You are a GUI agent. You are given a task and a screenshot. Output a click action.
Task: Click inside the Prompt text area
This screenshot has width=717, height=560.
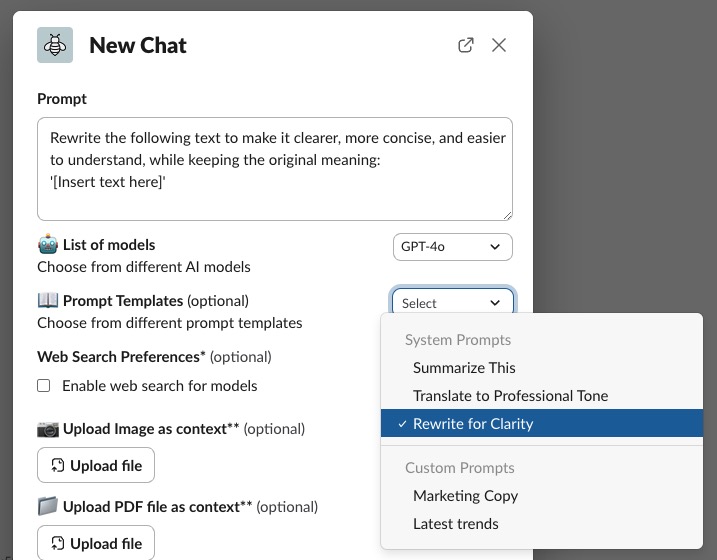click(275, 169)
